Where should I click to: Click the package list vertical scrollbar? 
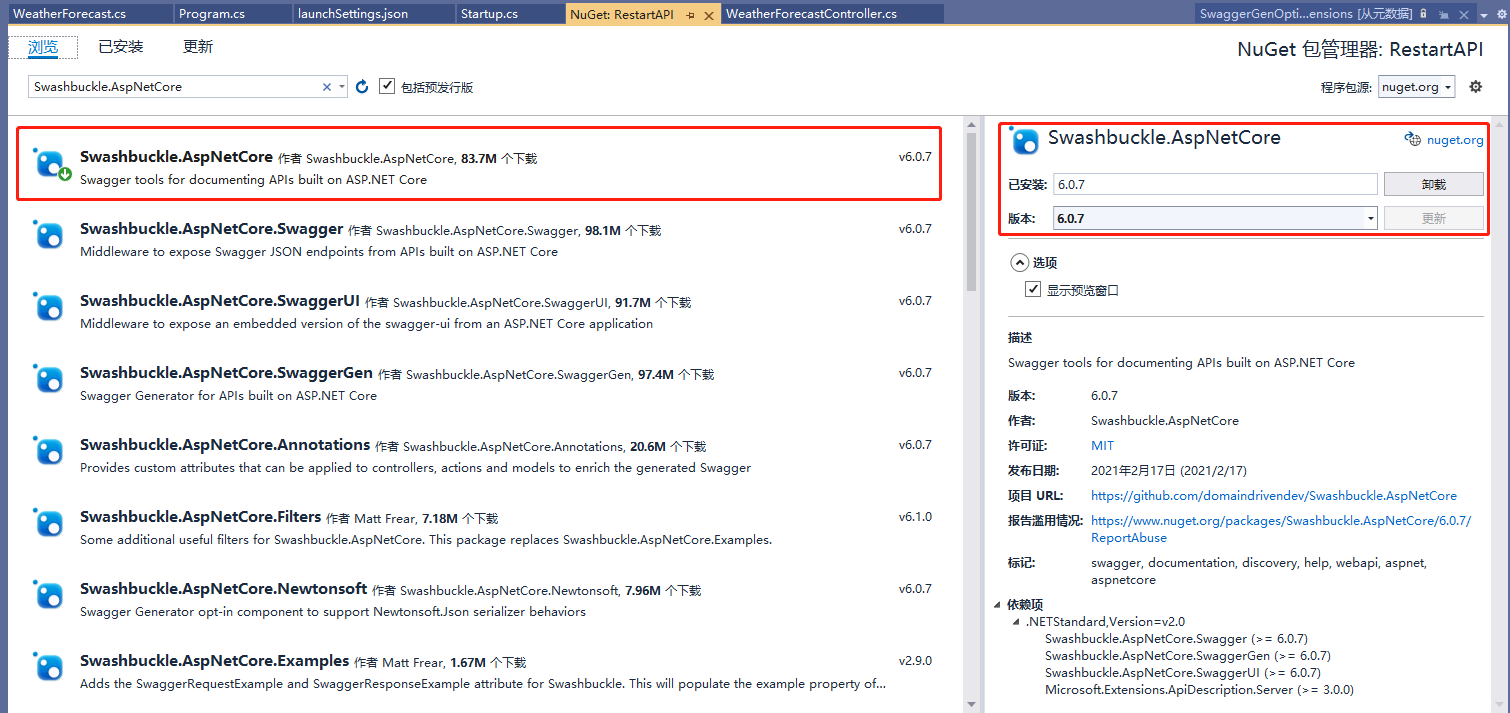point(970,210)
